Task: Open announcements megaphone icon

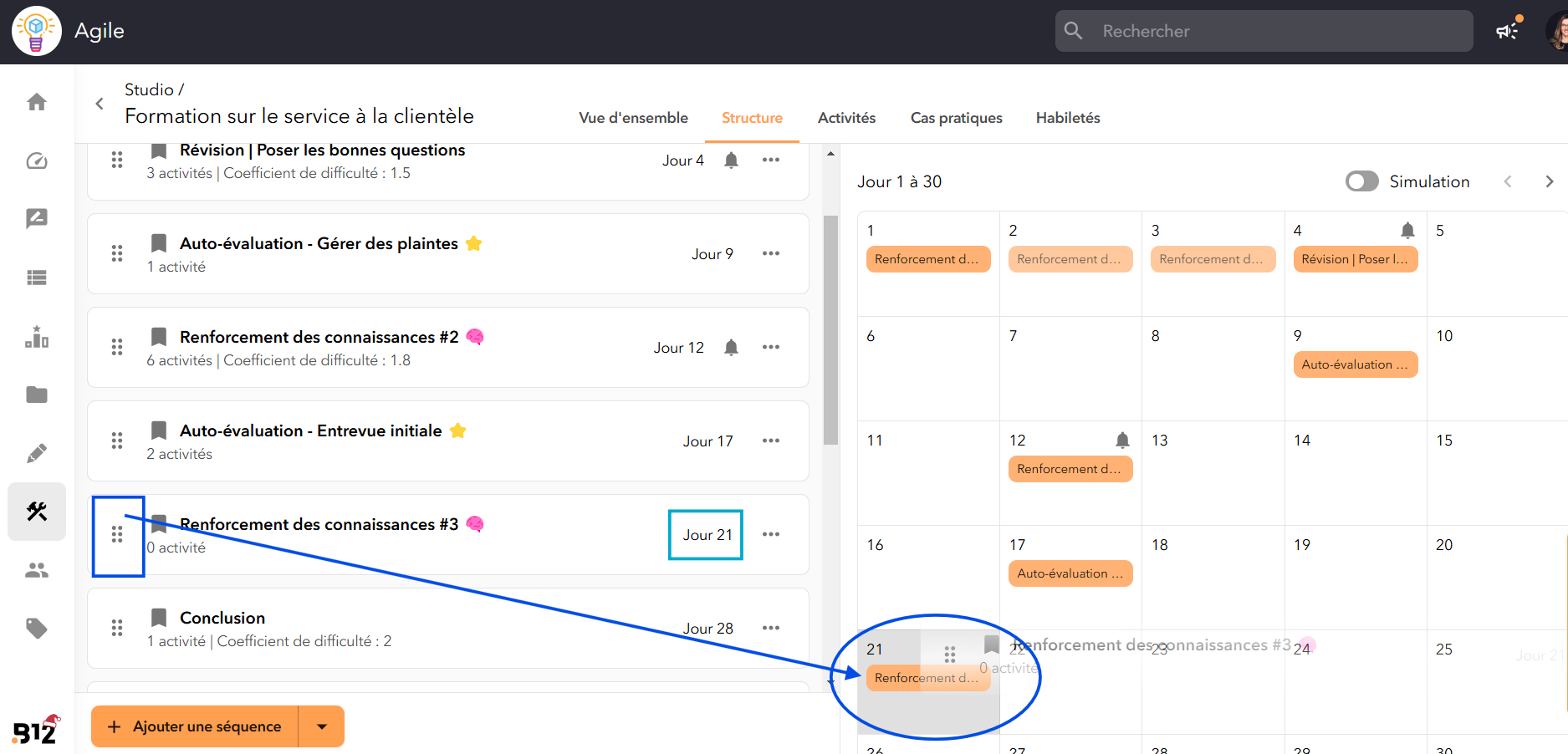Action: click(x=1508, y=30)
